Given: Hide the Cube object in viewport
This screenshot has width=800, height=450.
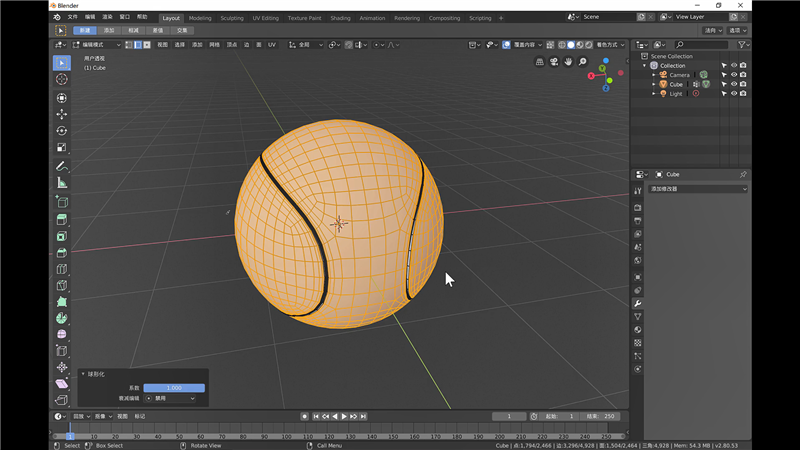Looking at the screenshot, I should tap(734, 84).
